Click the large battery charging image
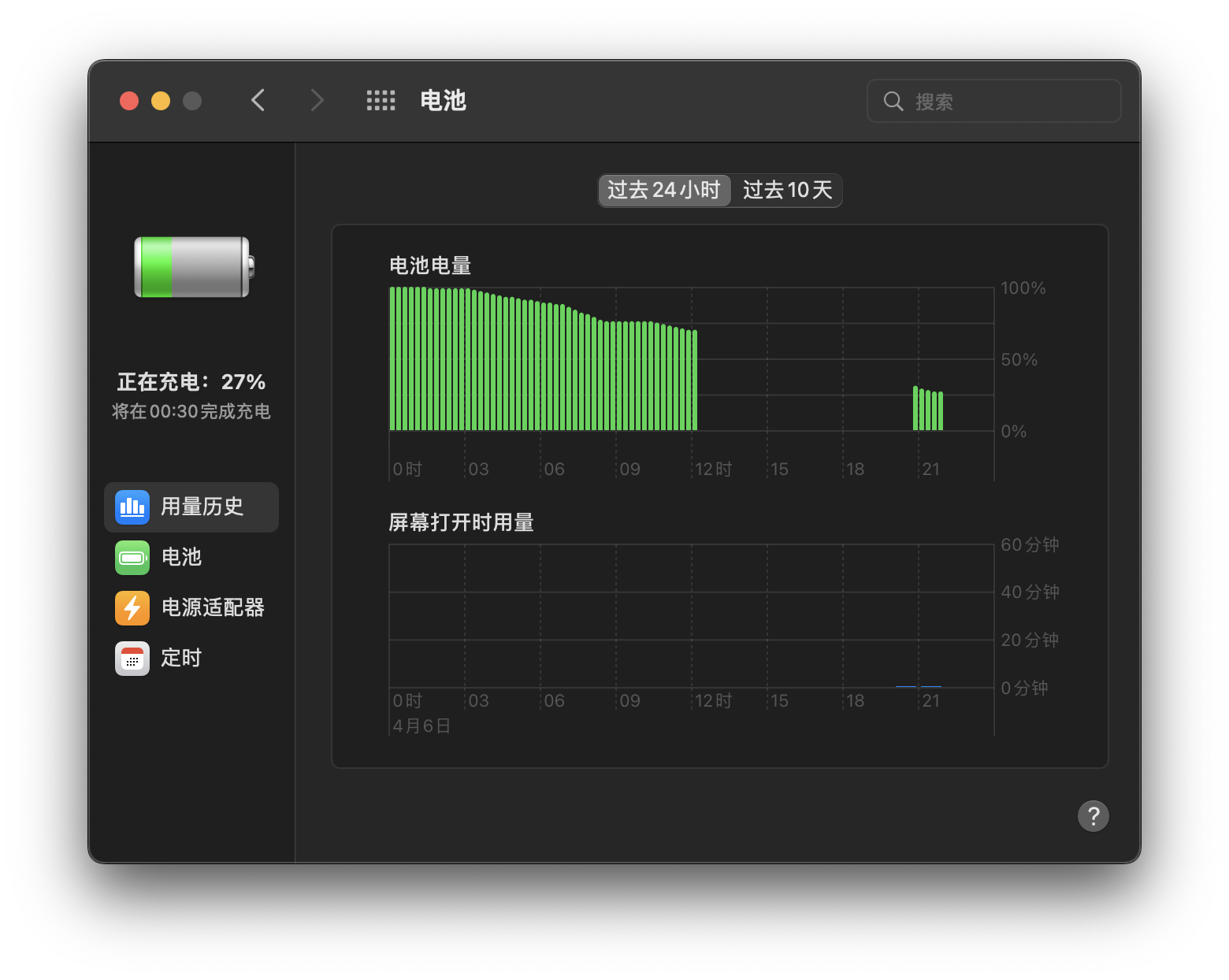The height and width of the screenshot is (980, 1229). coord(194,267)
